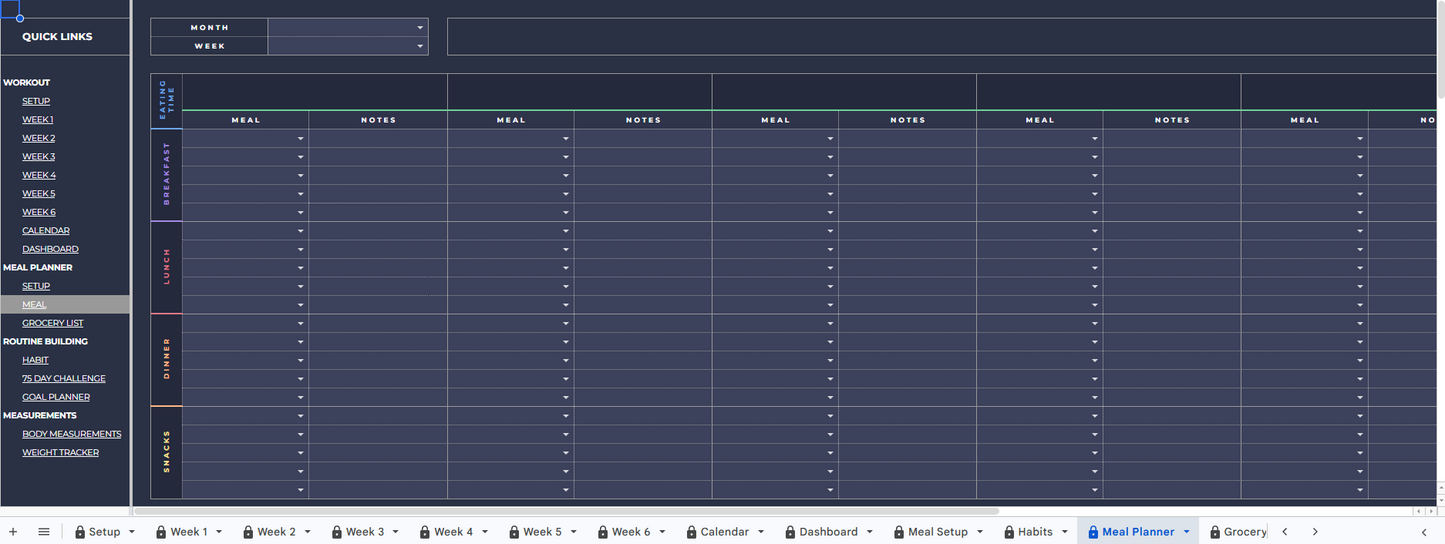Click the first MEAL column header
This screenshot has height=544, width=1445.
[x=245, y=120]
